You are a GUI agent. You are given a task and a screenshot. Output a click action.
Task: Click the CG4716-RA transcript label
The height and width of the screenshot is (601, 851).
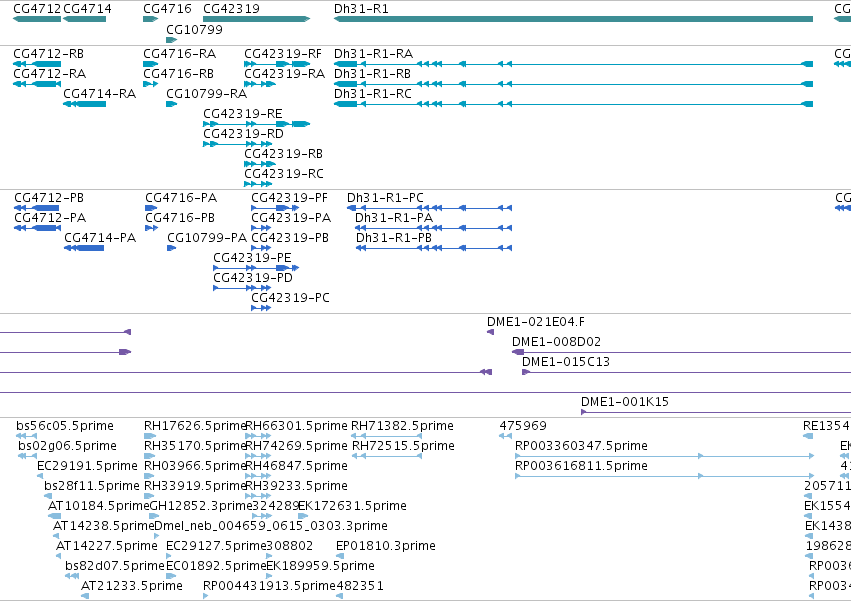180,54
